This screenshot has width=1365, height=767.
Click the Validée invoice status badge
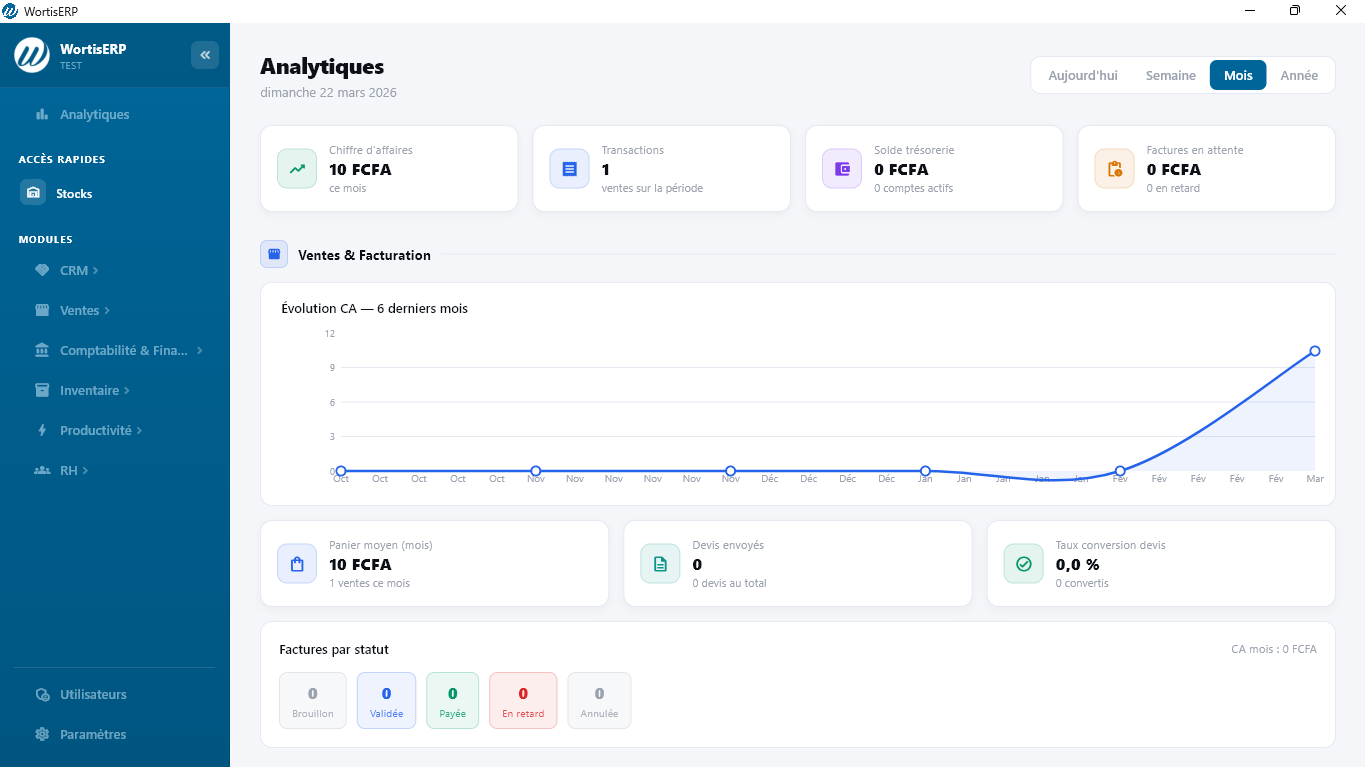[x=386, y=701]
